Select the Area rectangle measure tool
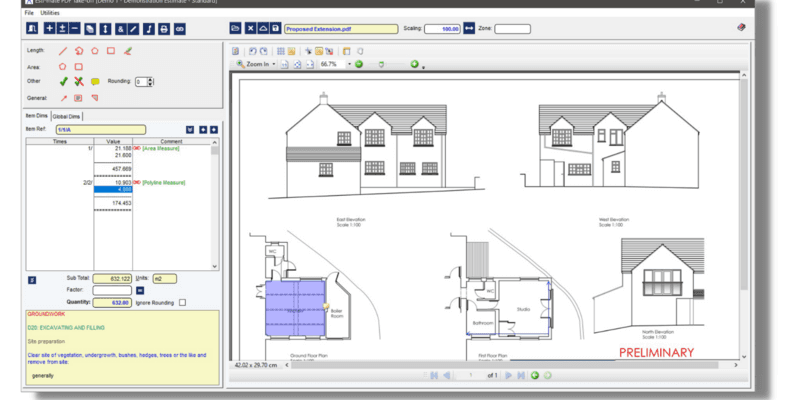Image resolution: width=800 pixels, height=400 pixels. click(x=79, y=66)
